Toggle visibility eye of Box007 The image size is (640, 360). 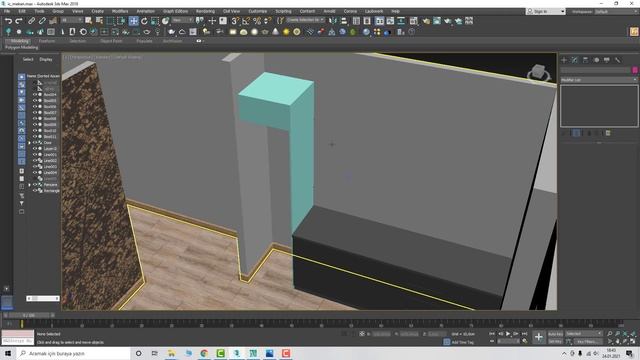(x=35, y=112)
